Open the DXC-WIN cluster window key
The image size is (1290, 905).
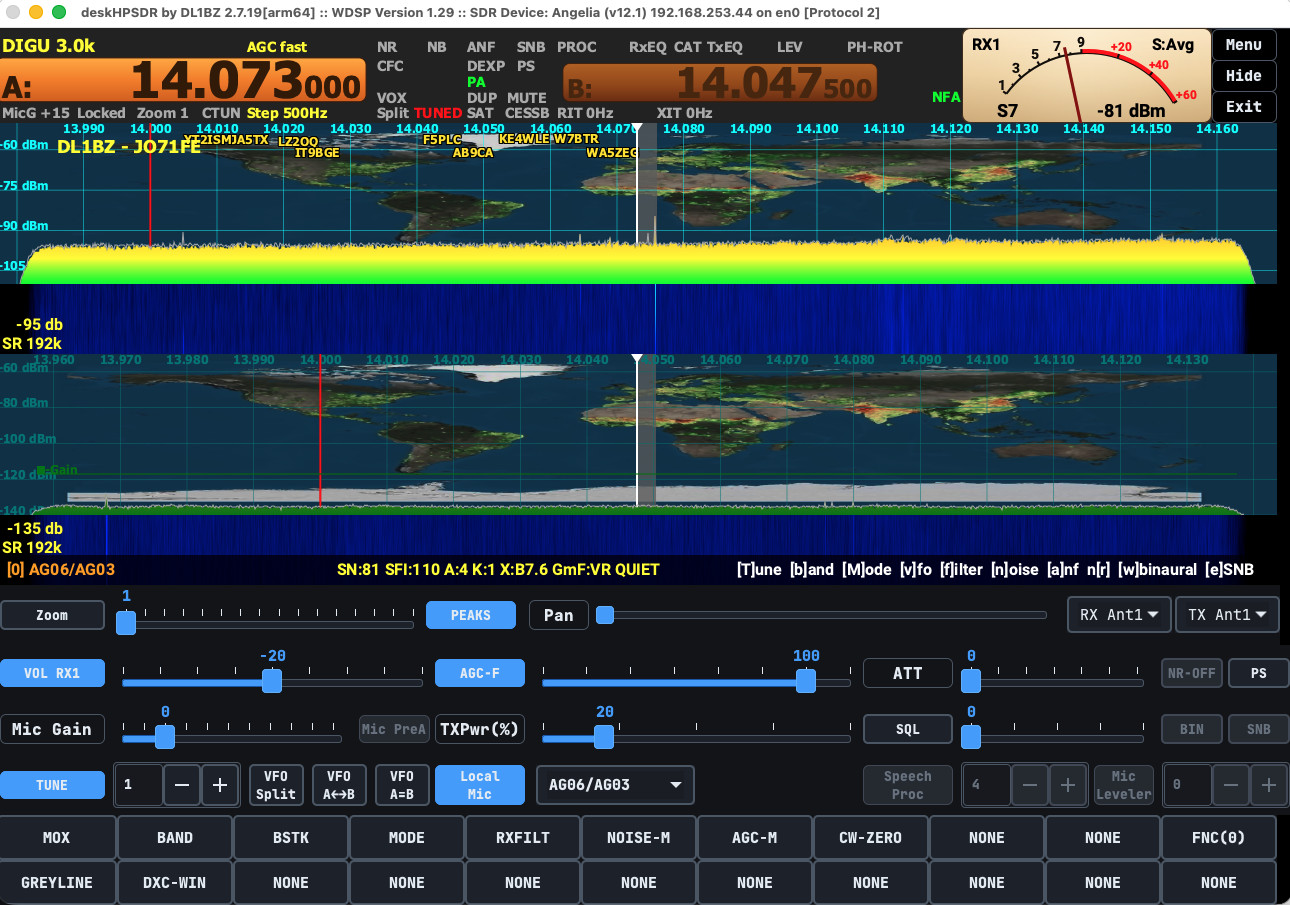(175, 883)
